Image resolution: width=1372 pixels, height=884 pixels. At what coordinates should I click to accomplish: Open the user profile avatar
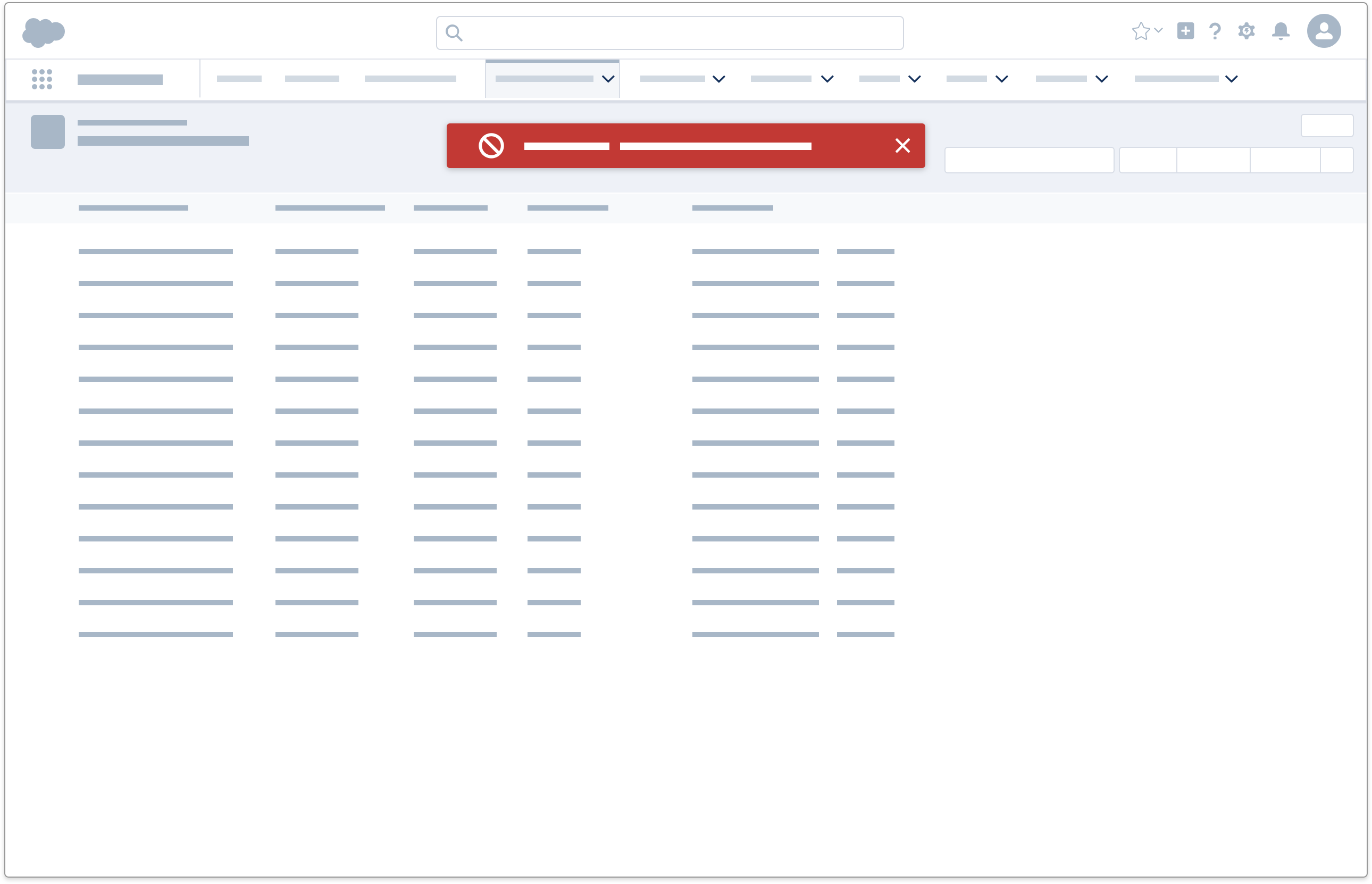1323,31
